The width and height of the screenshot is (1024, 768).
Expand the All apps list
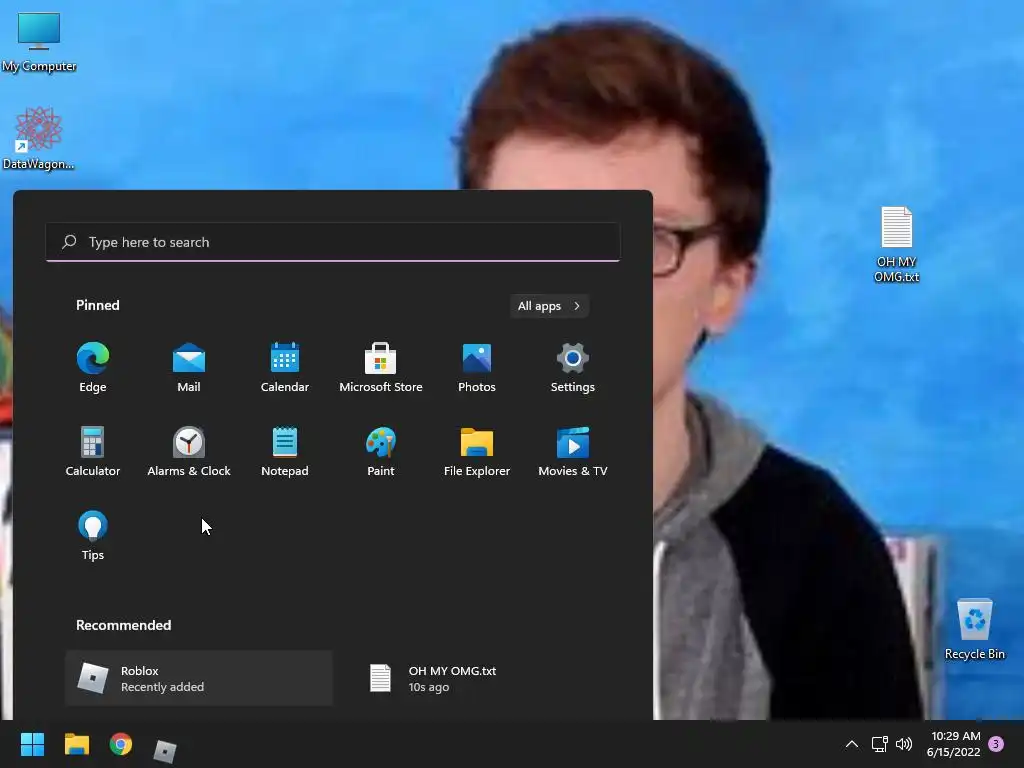click(549, 306)
